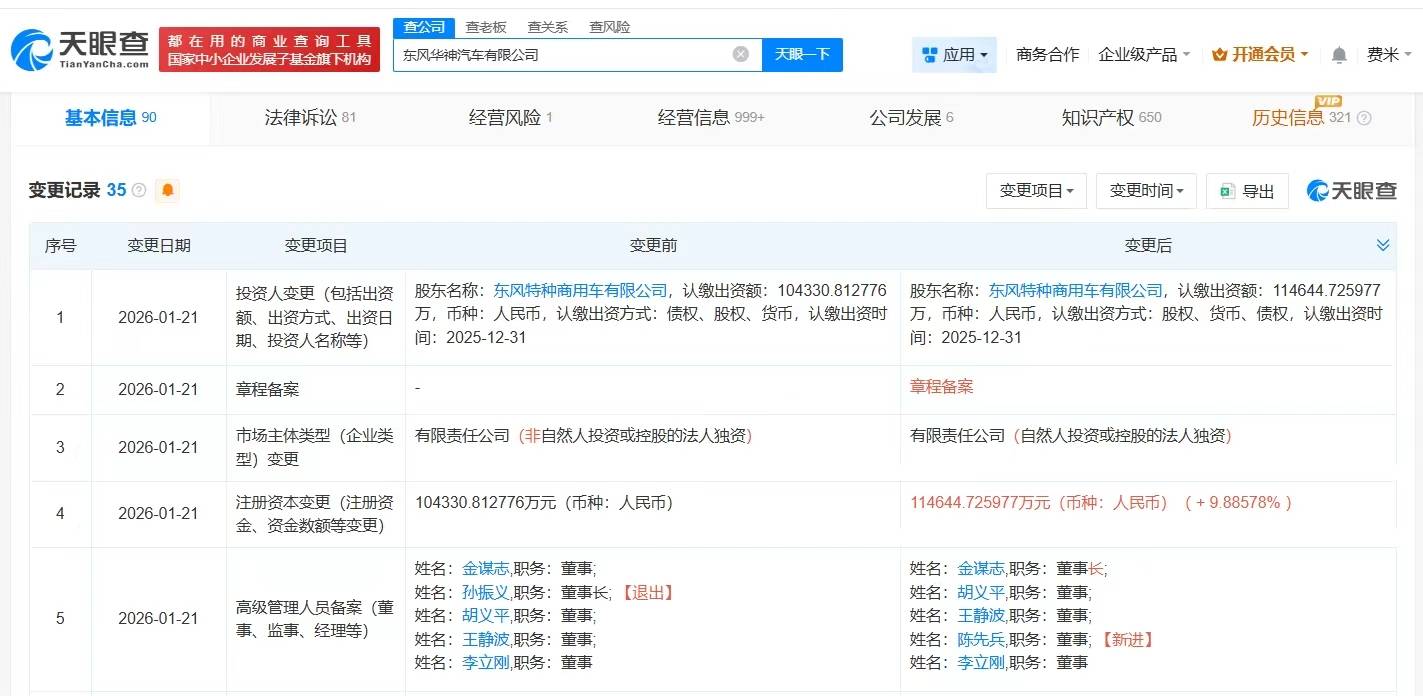Collapse the table using the double chevron icon
Viewport: 1423px width, 696px height.
coord(1383,244)
